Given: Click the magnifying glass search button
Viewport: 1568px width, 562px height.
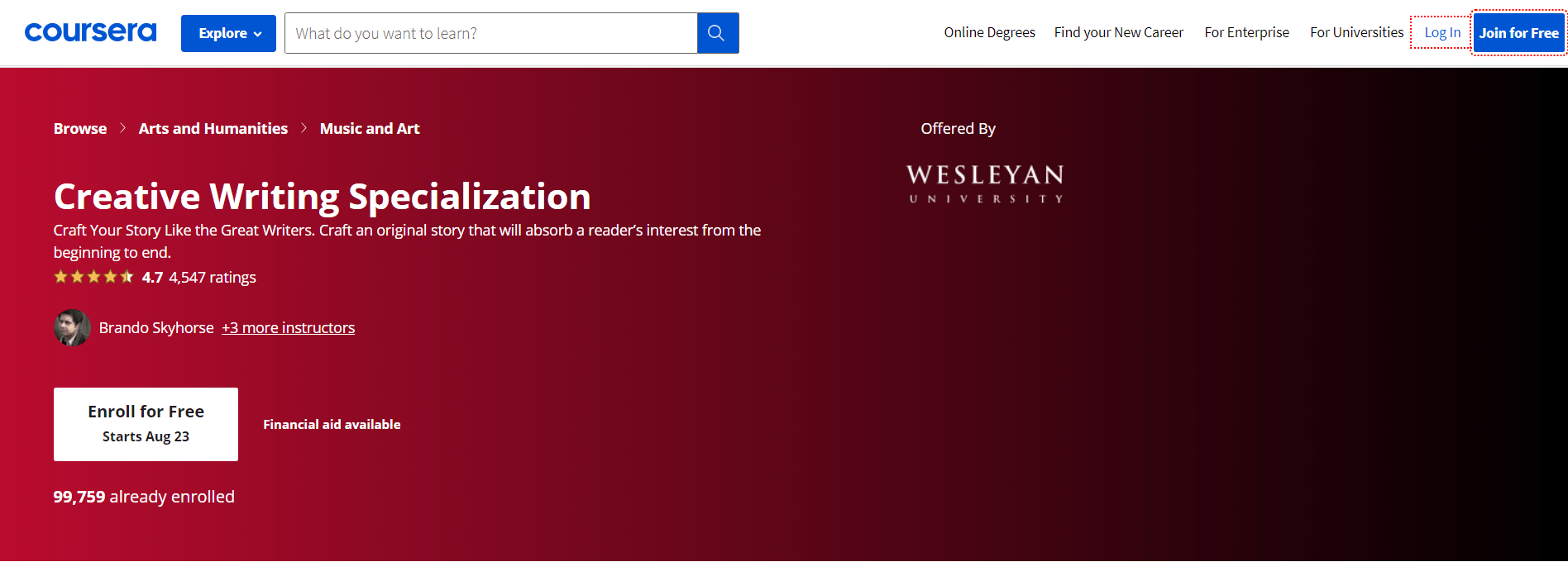Looking at the screenshot, I should pyautogui.click(x=717, y=33).
